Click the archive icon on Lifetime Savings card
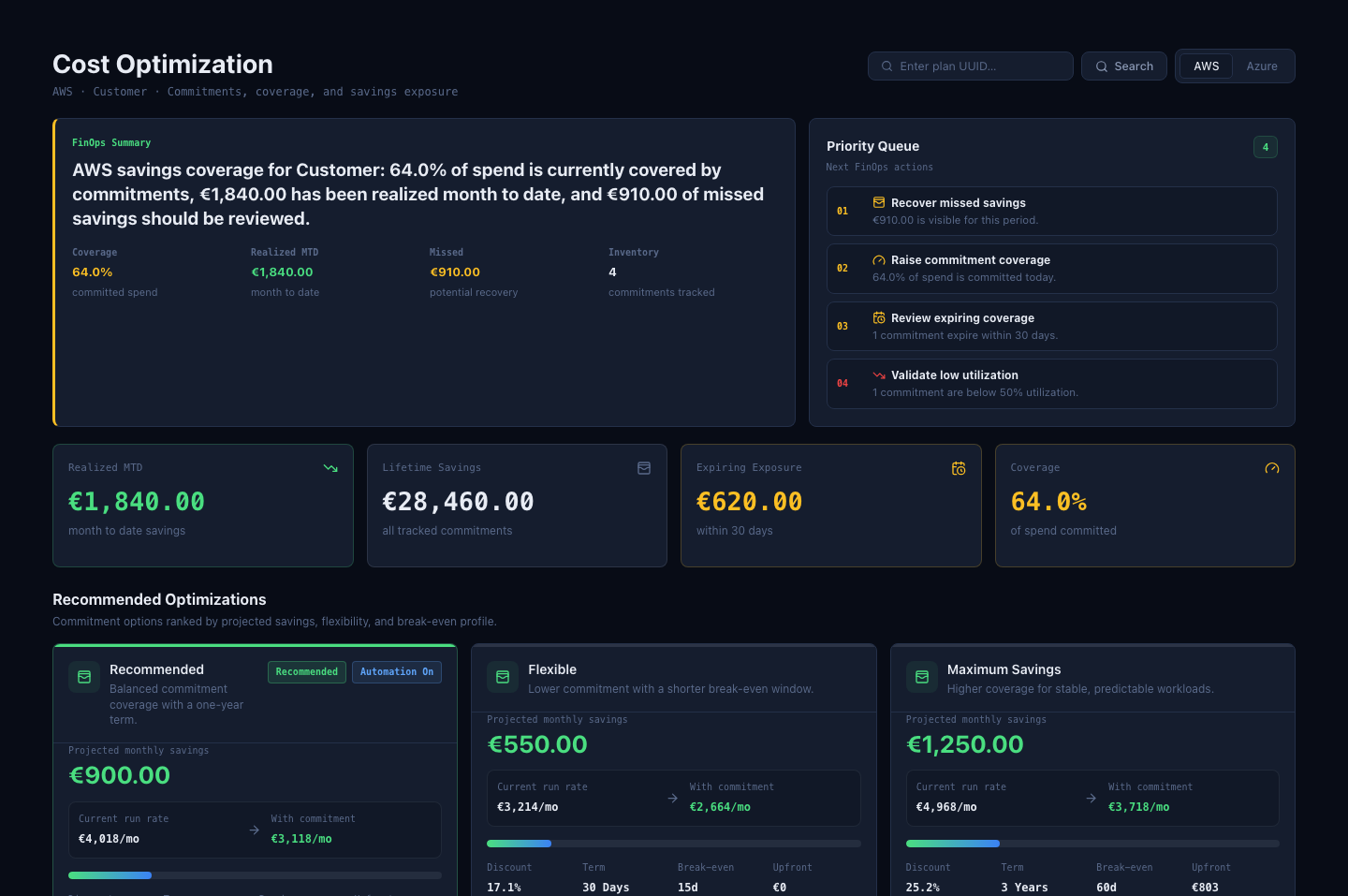Screen dimensions: 1348x896 (x=644, y=468)
